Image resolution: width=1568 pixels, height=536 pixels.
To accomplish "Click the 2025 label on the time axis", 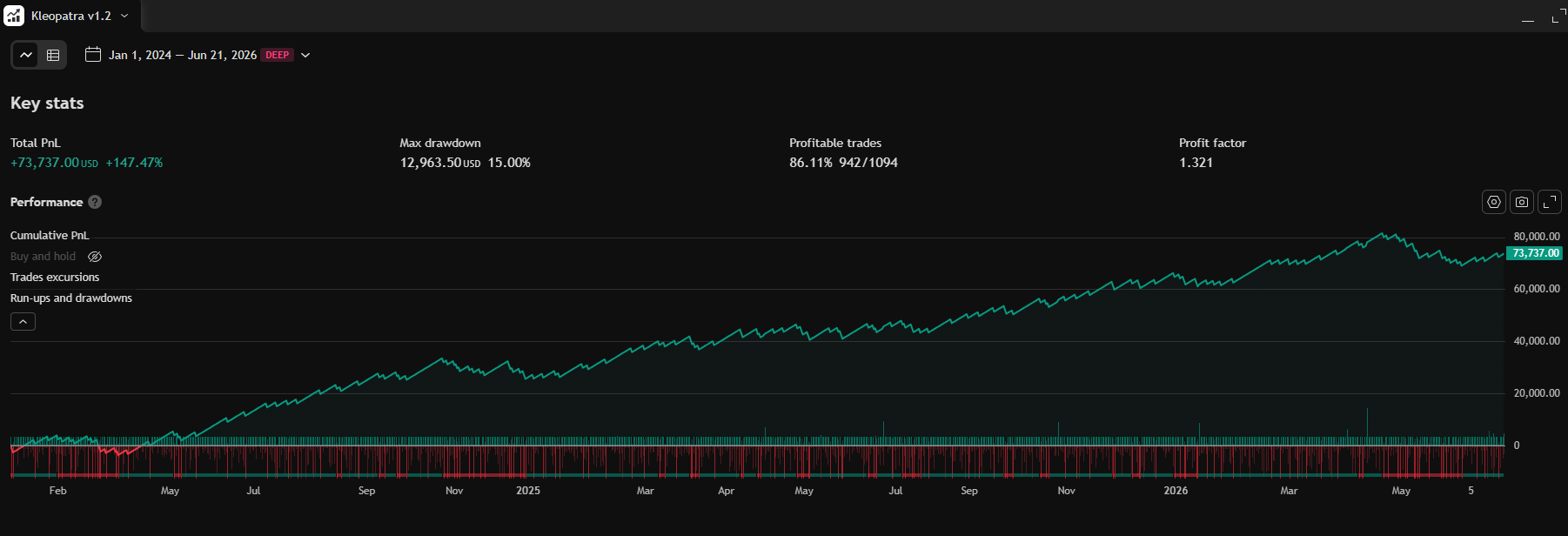I will click(528, 491).
